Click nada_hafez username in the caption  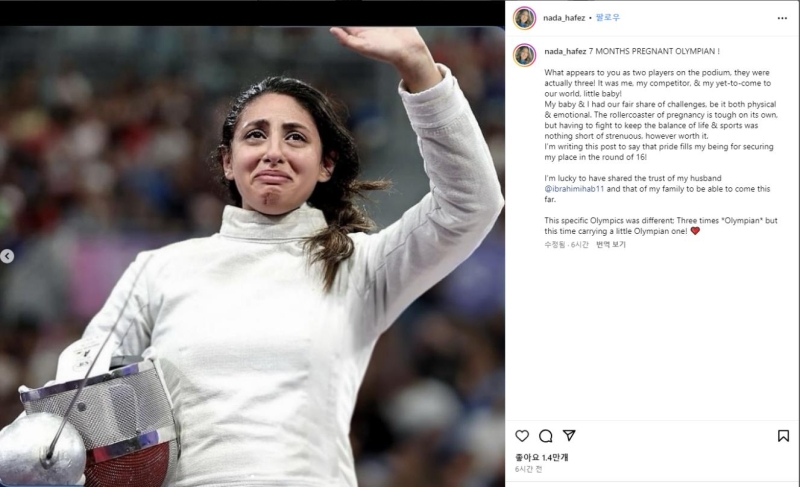point(565,52)
